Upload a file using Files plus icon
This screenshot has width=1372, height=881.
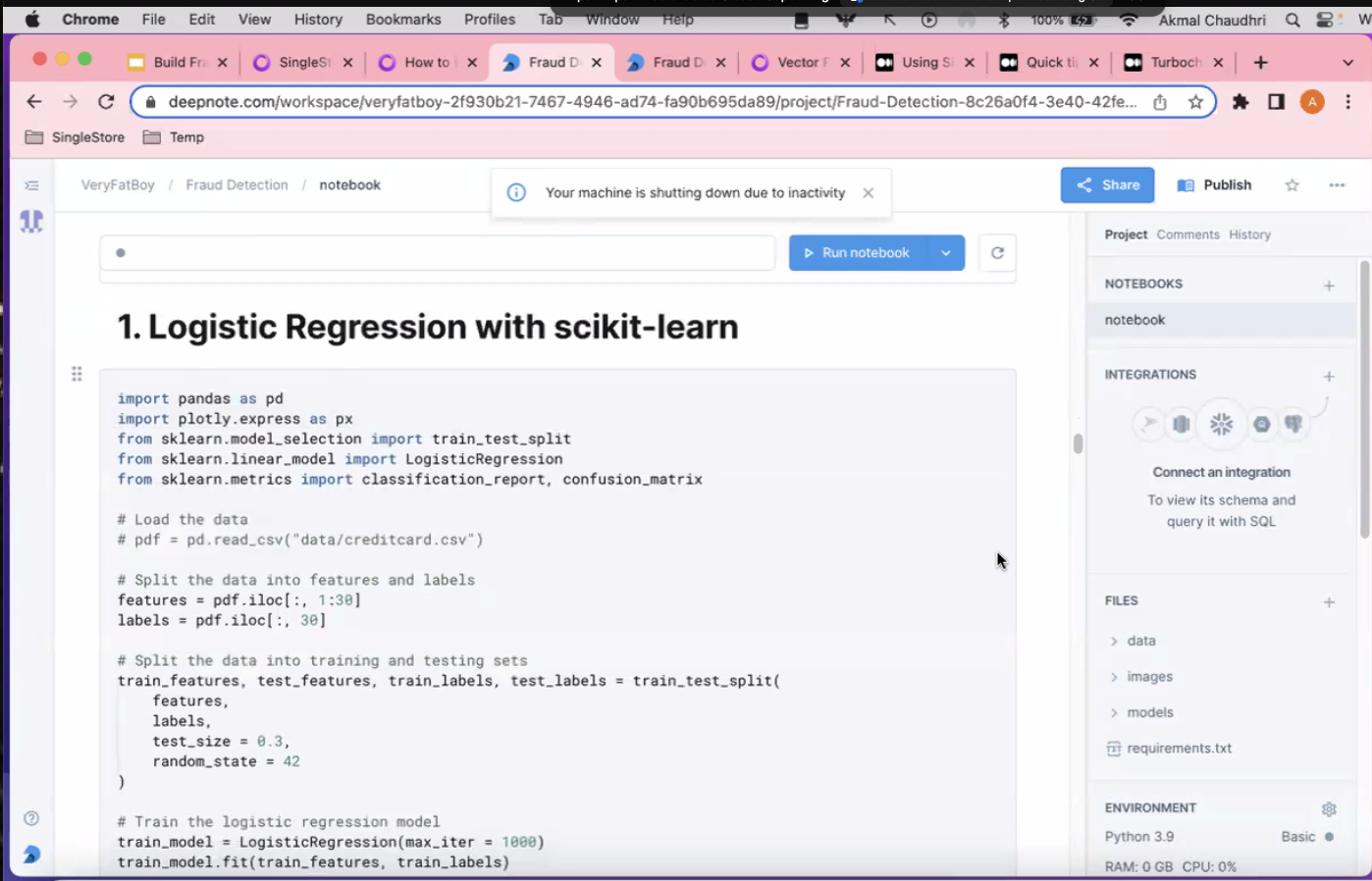pos(1329,602)
